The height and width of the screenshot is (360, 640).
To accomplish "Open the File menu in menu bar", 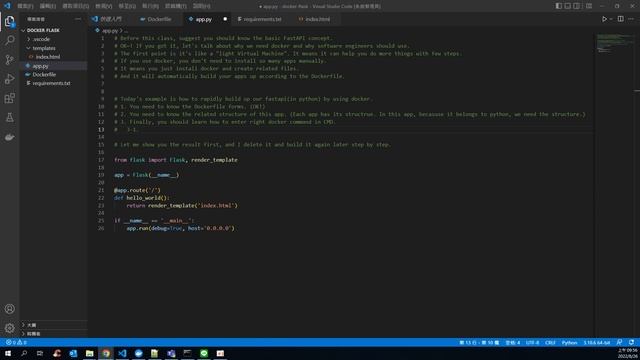I will [25, 6].
